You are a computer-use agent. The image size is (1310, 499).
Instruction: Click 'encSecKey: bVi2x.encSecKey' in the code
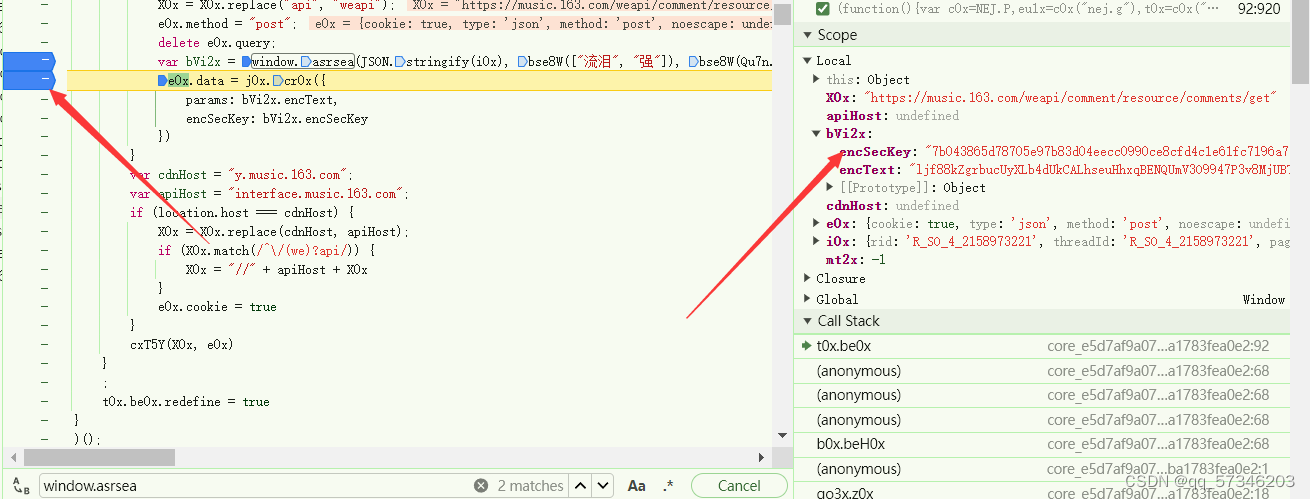coord(277,118)
